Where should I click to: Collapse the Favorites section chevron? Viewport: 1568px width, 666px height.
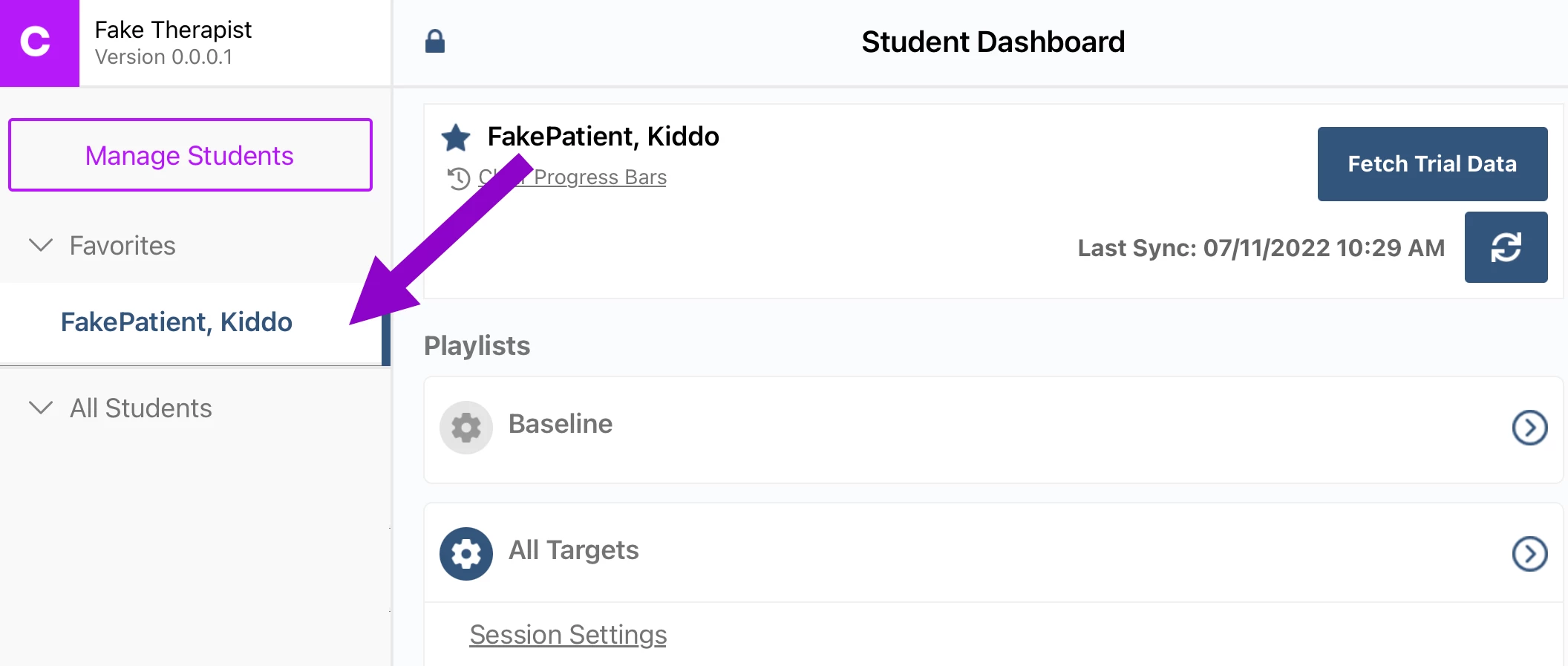[41, 245]
